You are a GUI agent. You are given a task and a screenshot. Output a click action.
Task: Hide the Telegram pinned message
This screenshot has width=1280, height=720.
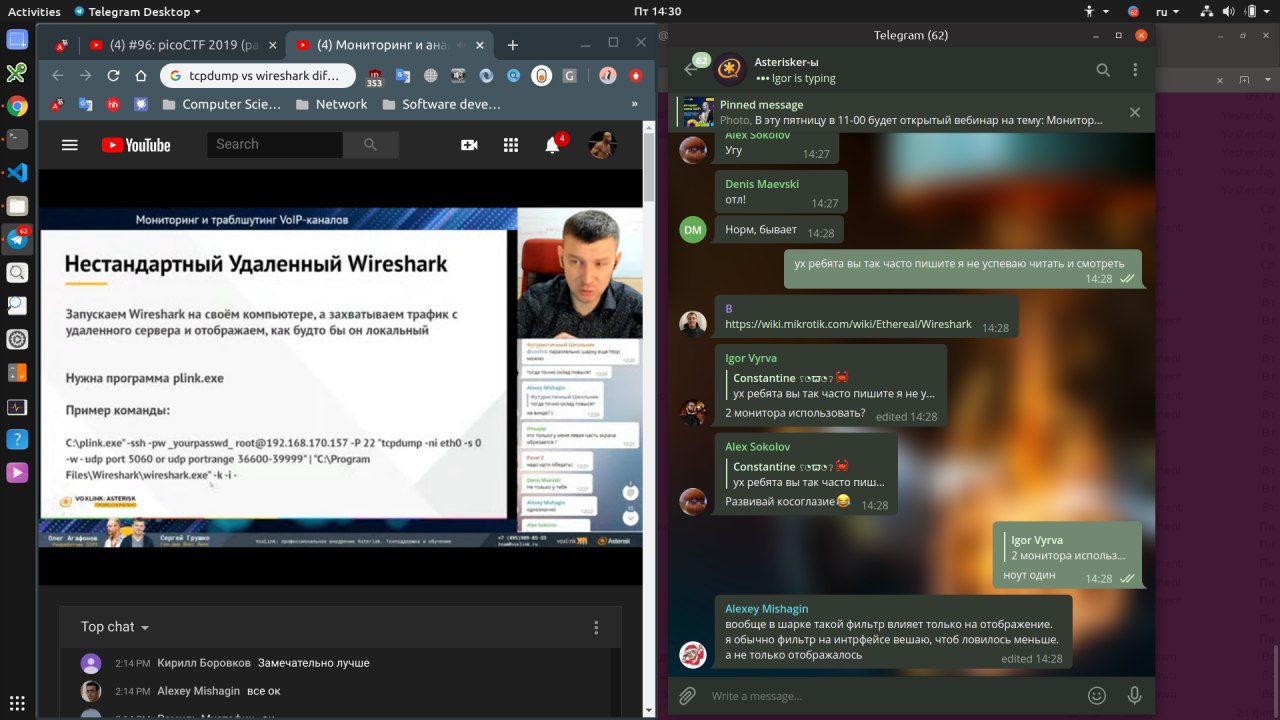[x=1135, y=112]
